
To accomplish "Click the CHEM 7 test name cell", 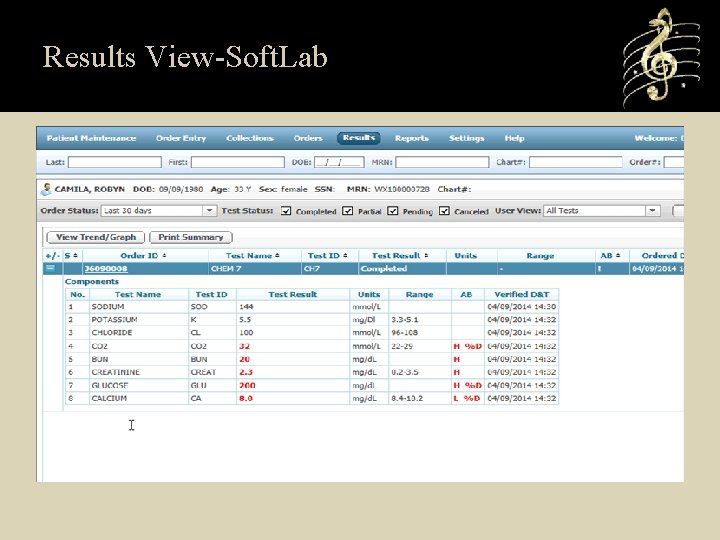I will (x=255, y=269).
